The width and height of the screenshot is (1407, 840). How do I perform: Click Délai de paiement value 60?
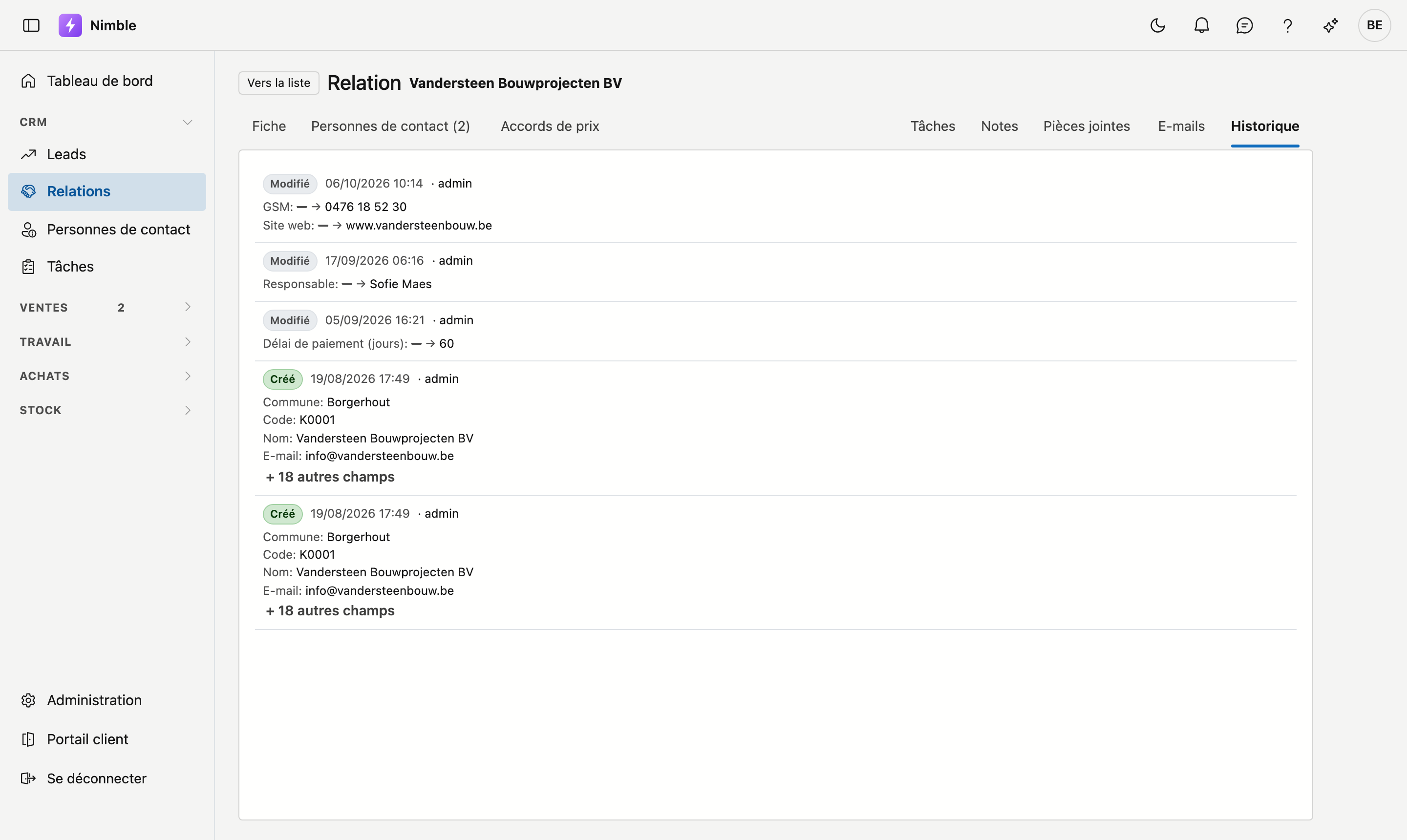click(x=446, y=344)
